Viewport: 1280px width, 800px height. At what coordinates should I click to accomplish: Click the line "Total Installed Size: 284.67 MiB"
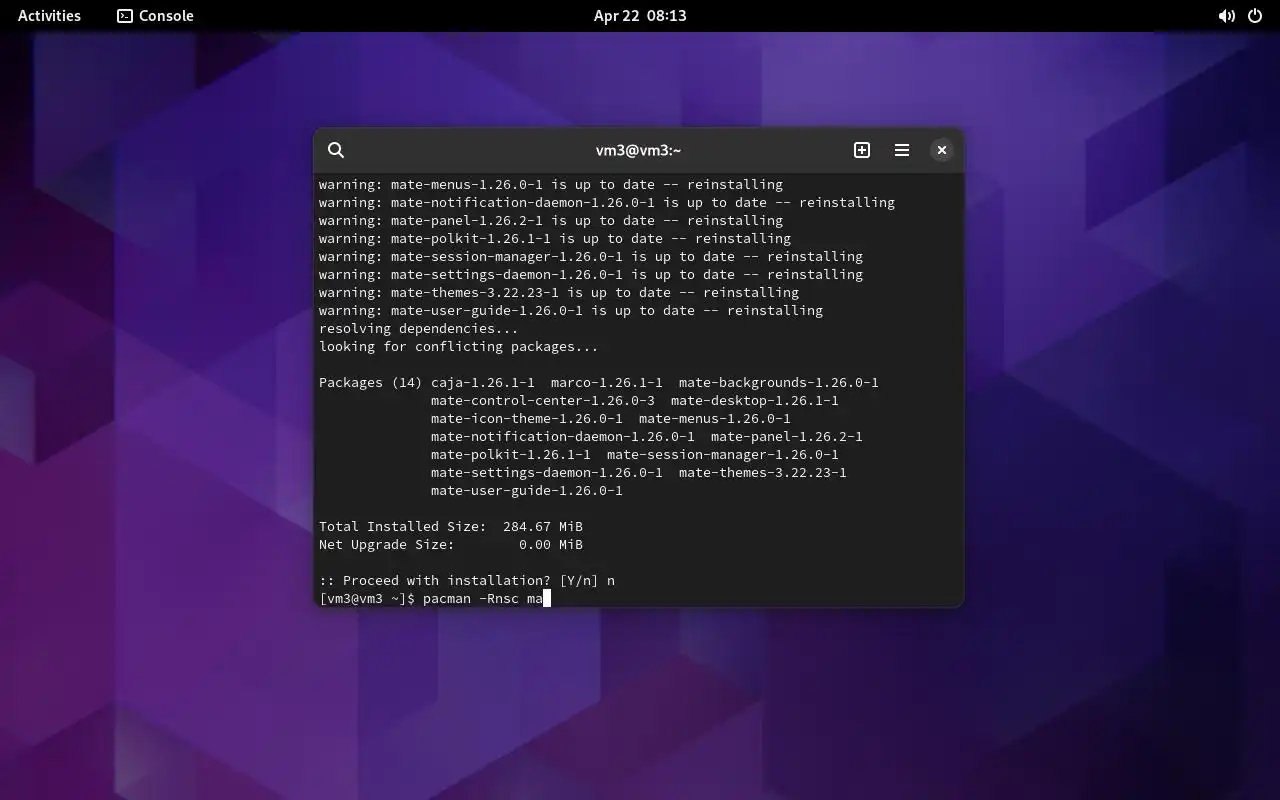click(451, 527)
